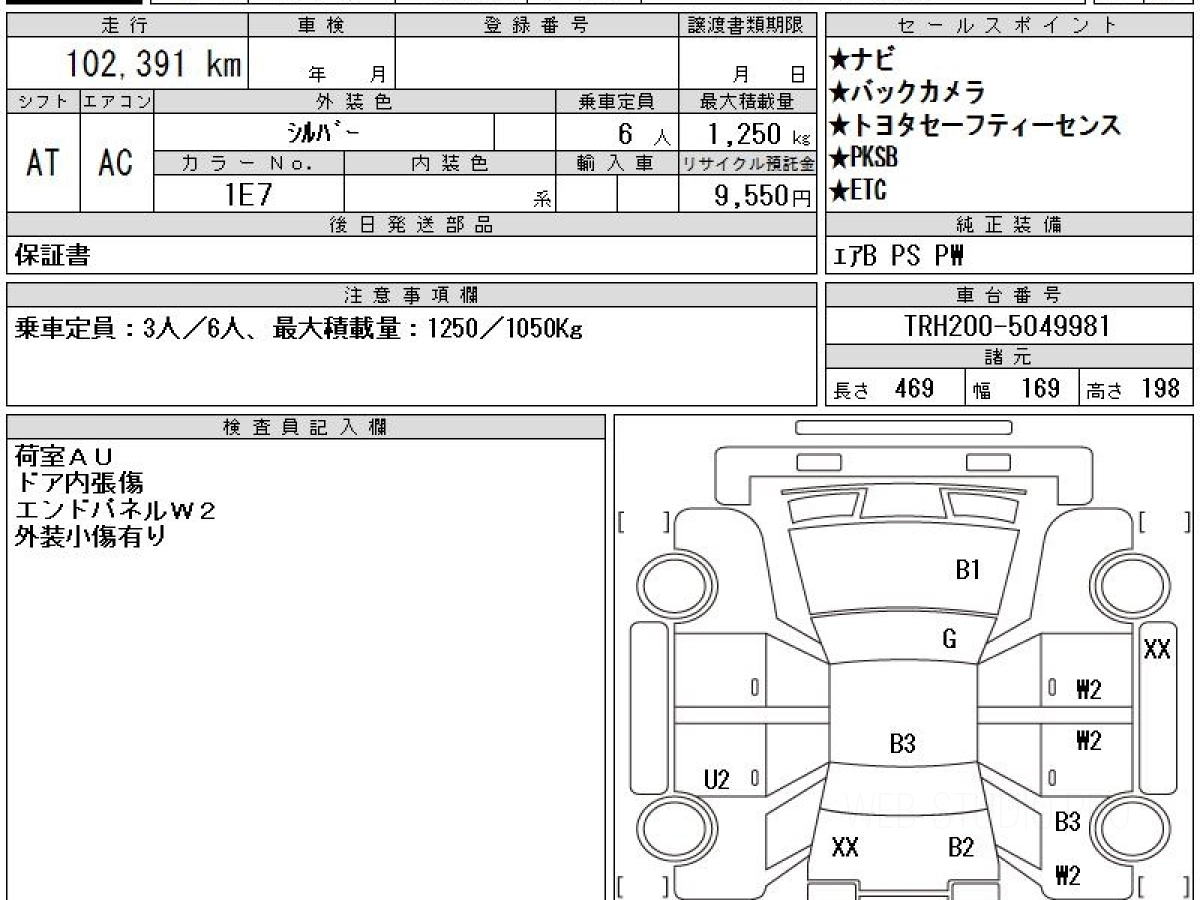Click the エンドパネルW2 inspector note
Screen dimensions: 1200x900
click(115, 510)
